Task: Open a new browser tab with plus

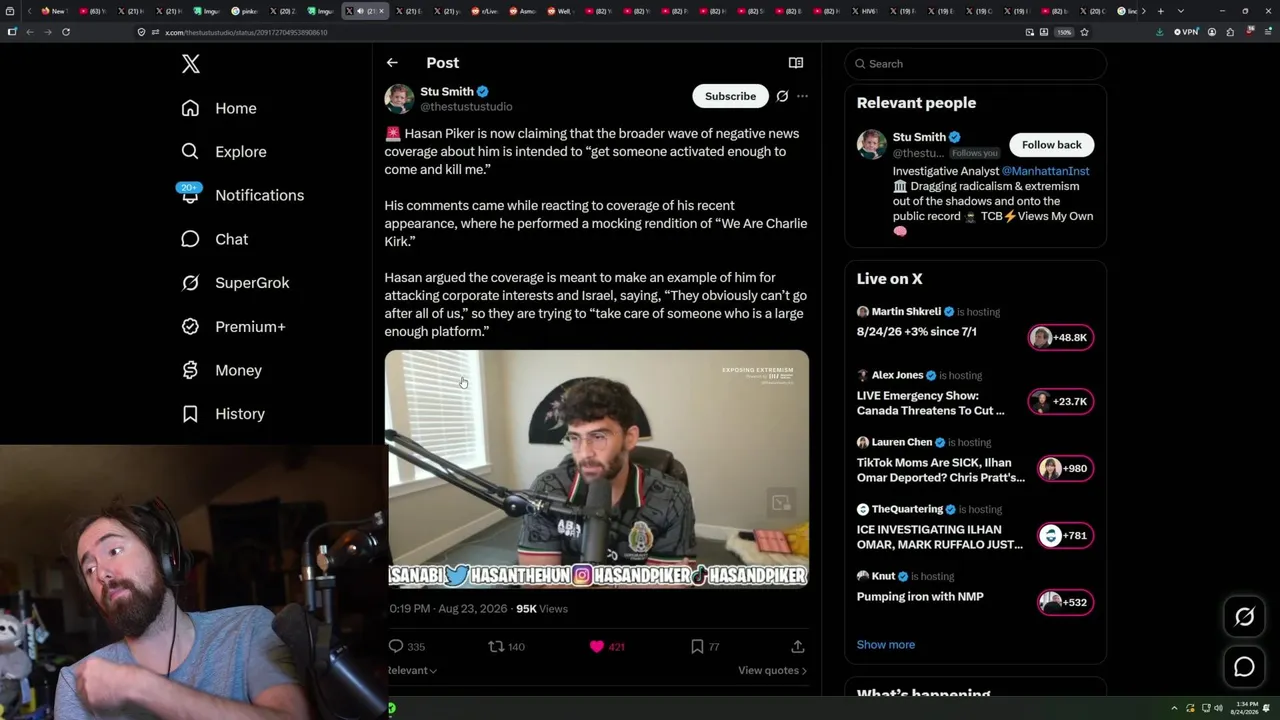Action: pyautogui.click(x=1160, y=11)
